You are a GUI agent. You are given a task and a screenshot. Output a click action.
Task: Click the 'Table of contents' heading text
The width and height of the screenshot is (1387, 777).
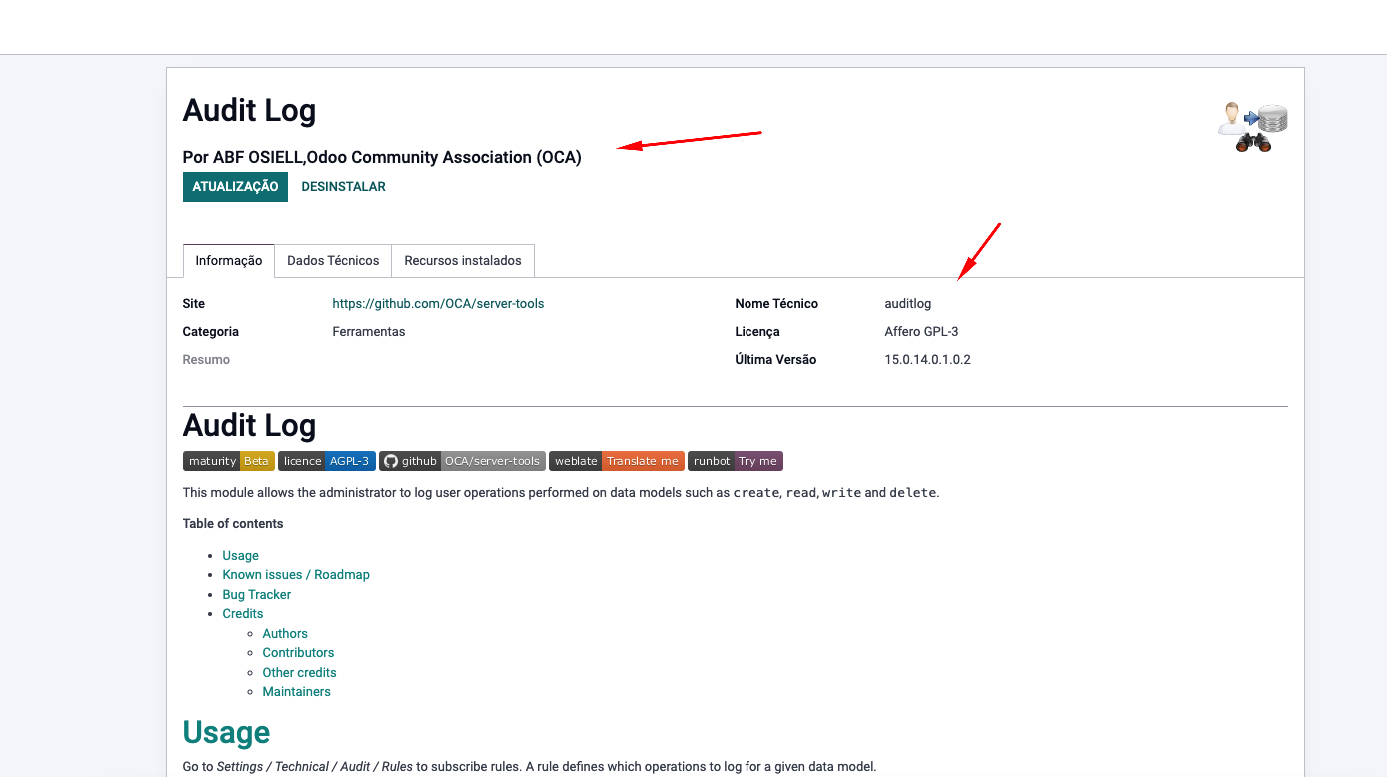pos(233,524)
